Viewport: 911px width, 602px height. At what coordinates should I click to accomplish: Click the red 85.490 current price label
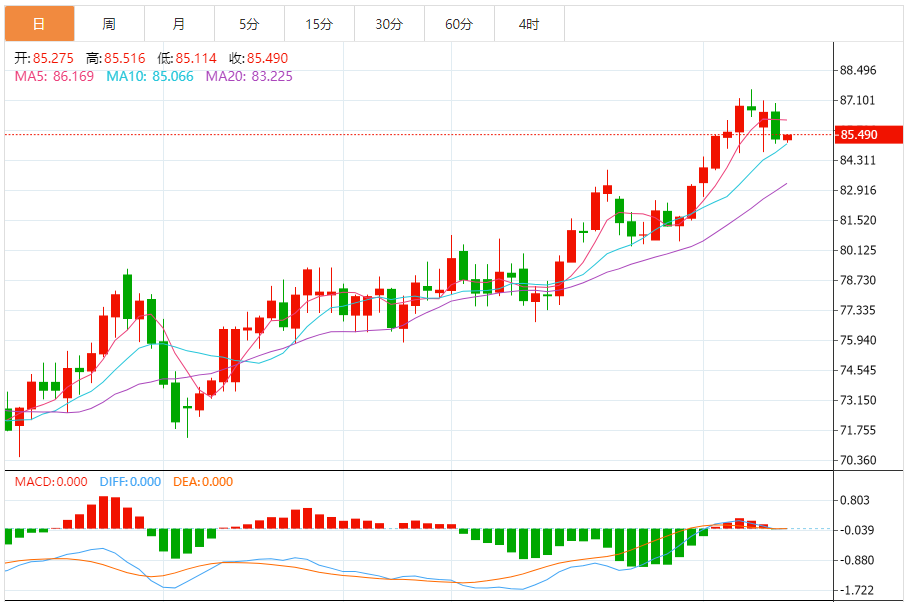point(869,135)
